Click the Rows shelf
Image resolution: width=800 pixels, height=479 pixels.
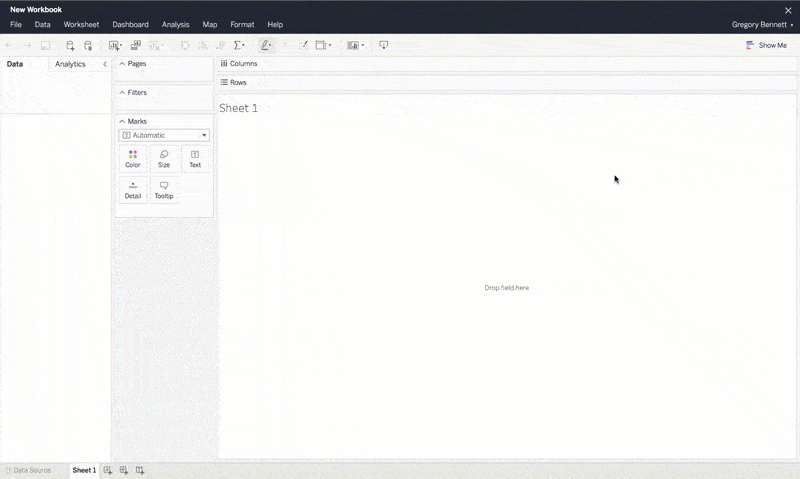pos(507,82)
